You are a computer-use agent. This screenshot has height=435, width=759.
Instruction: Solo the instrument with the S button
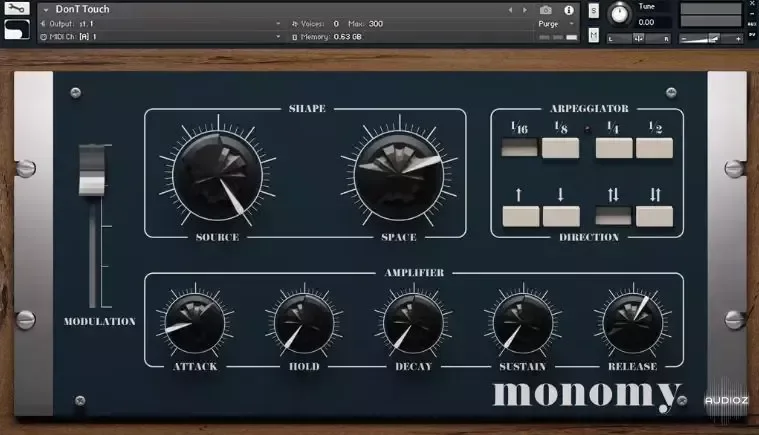pos(593,11)
